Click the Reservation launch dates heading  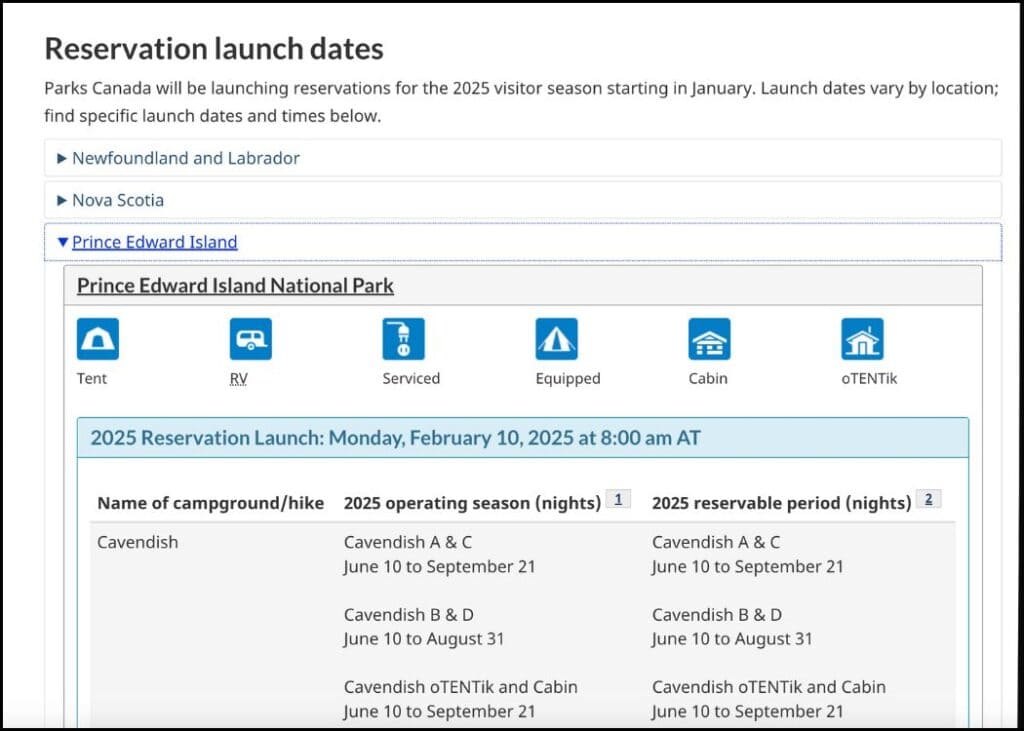pyautogui.click(x=214, y=49)
